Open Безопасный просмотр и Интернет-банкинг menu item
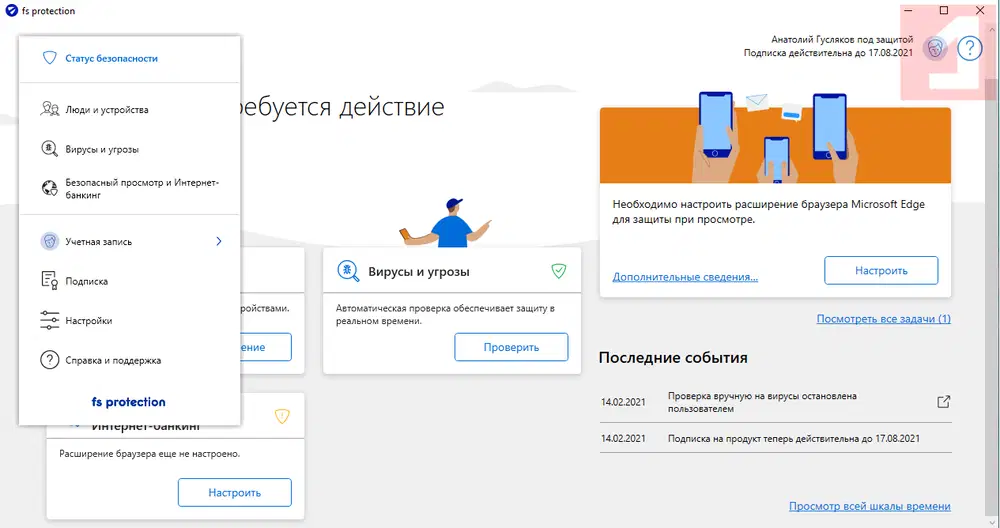This screenshot has width=1000, height=528. click(129, 189)
